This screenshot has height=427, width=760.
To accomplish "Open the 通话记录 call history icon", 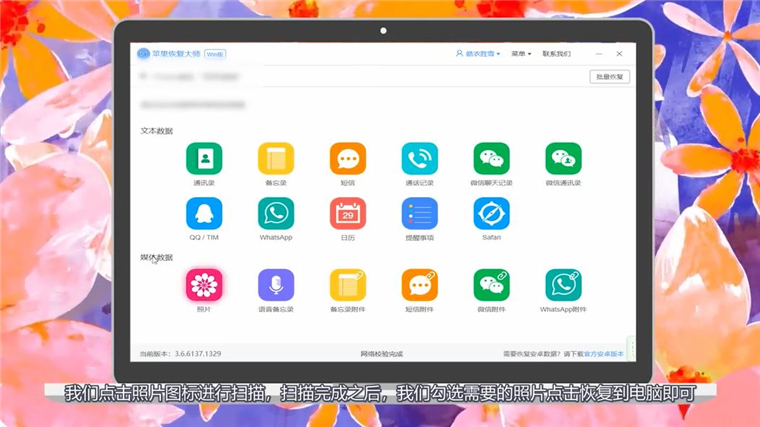I will pos(419,158).
